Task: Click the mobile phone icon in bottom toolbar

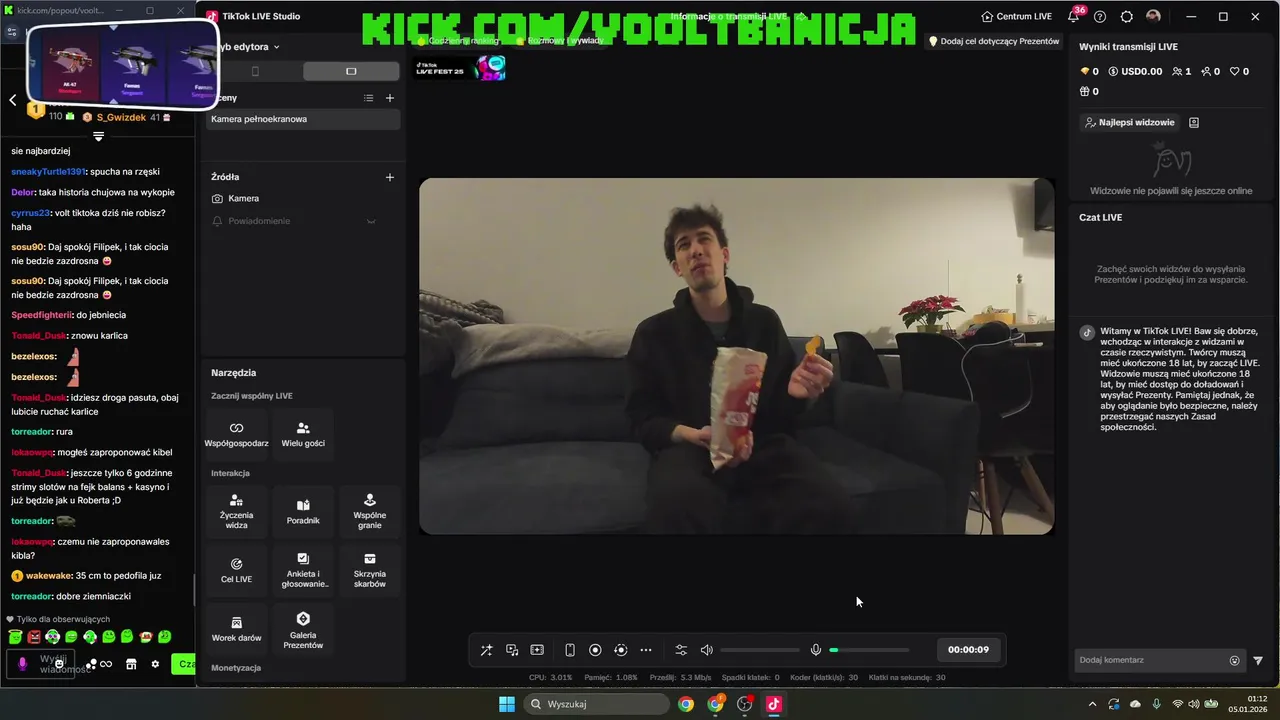Action: [x=570, y=650]
